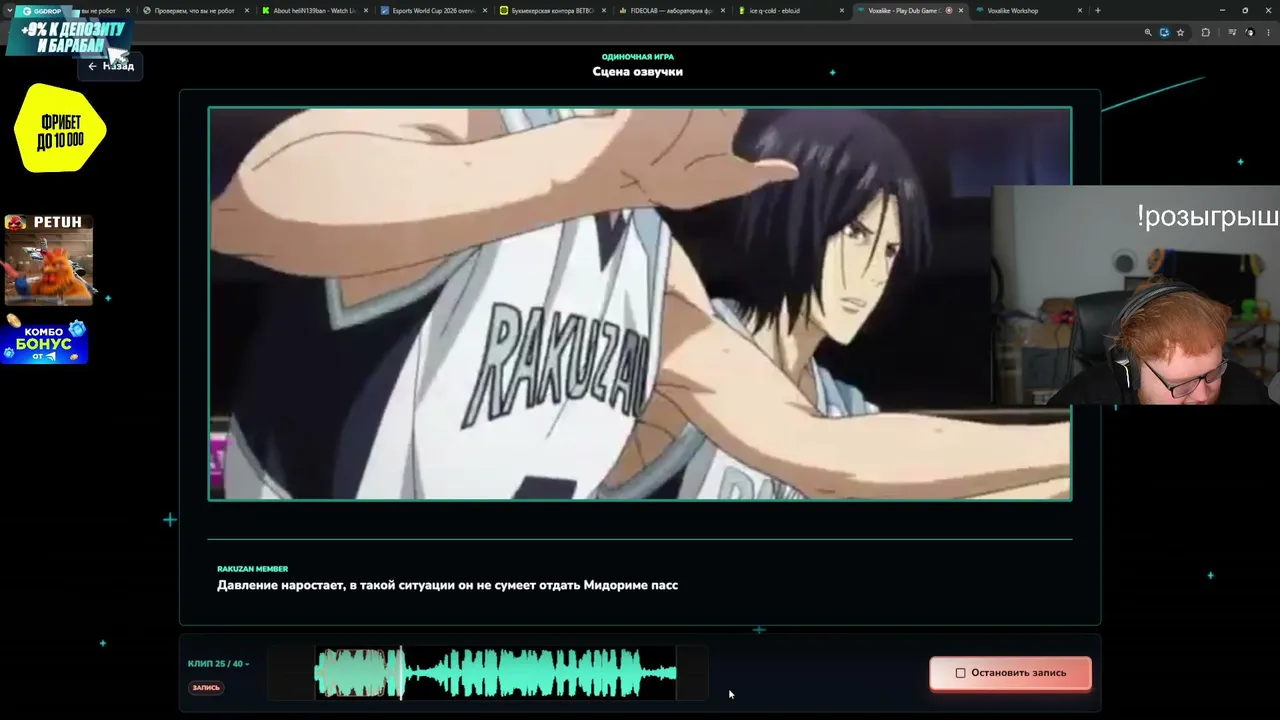Screen dimensions: 1280x720
Task: Close the Voxalike - Play Dub Game tab
Action: pyautogui.click(x=961, y=11)
